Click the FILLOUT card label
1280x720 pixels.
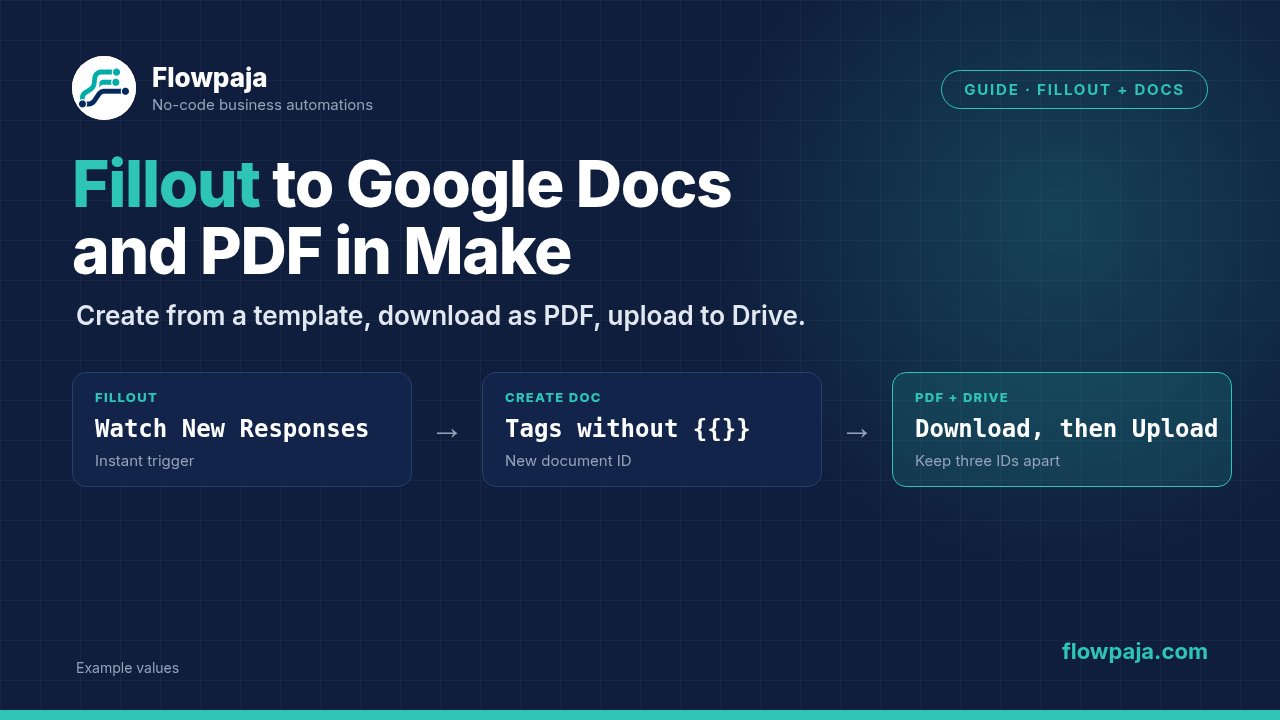coord(126,398)
